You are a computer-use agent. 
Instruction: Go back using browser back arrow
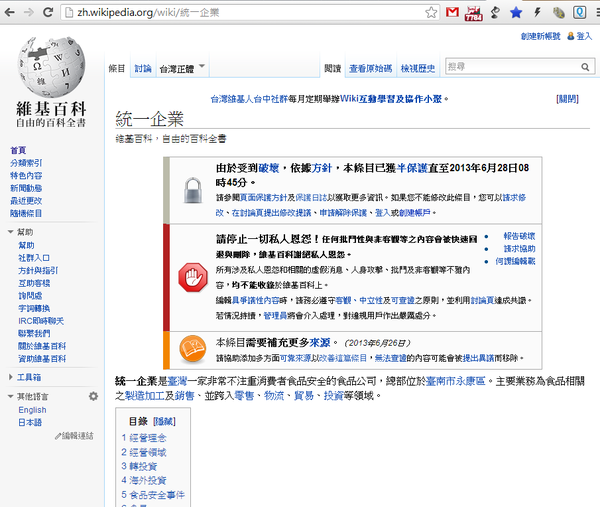[11, 13]
